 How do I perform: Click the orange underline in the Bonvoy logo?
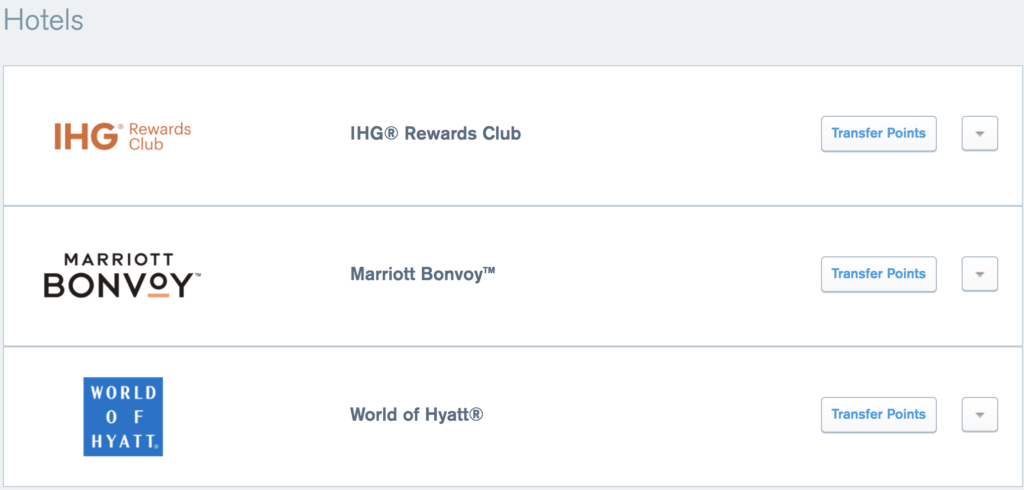(159, 297)
